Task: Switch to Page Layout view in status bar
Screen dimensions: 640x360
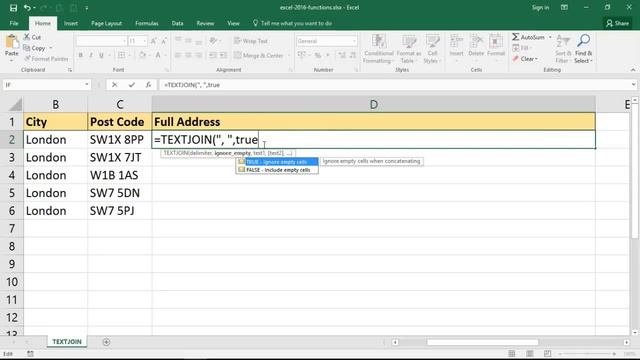Action: (529, 353)
